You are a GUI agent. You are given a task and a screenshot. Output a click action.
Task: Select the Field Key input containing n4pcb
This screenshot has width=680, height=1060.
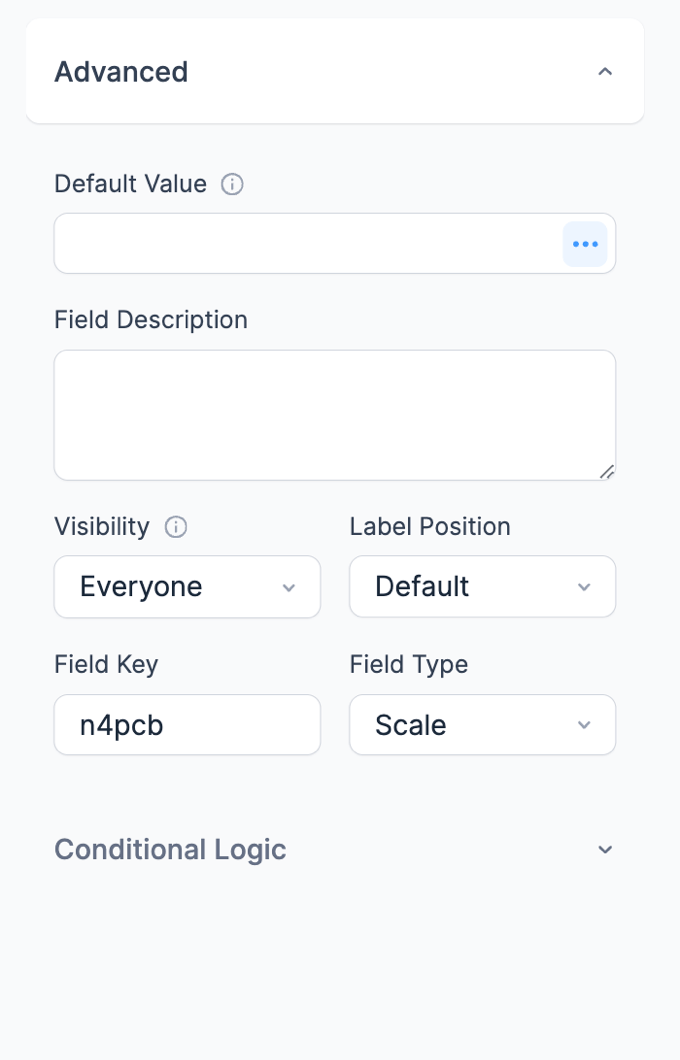tap(187, 725)
